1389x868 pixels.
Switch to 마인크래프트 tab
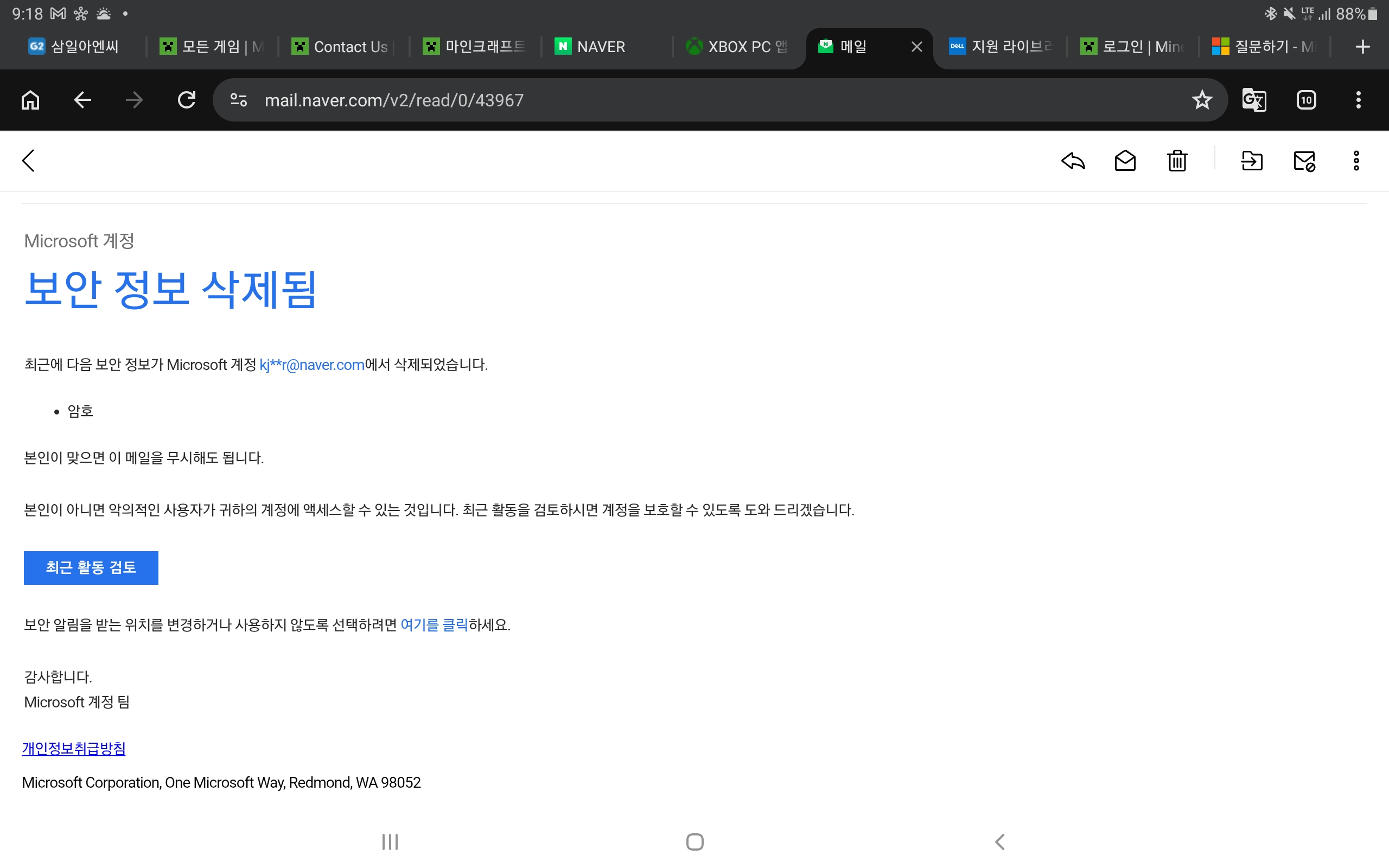click(x=475, y=47)
